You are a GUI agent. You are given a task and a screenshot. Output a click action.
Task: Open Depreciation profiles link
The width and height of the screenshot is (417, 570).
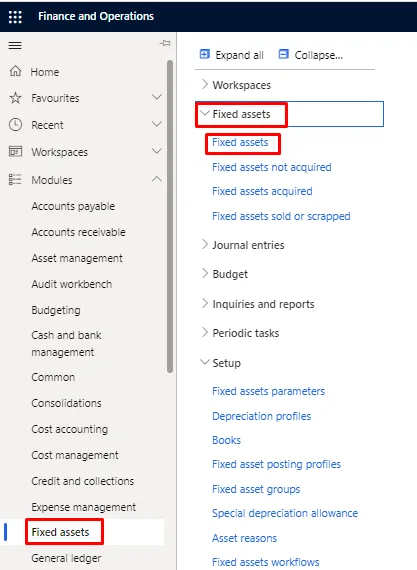[x=262, y=416]
